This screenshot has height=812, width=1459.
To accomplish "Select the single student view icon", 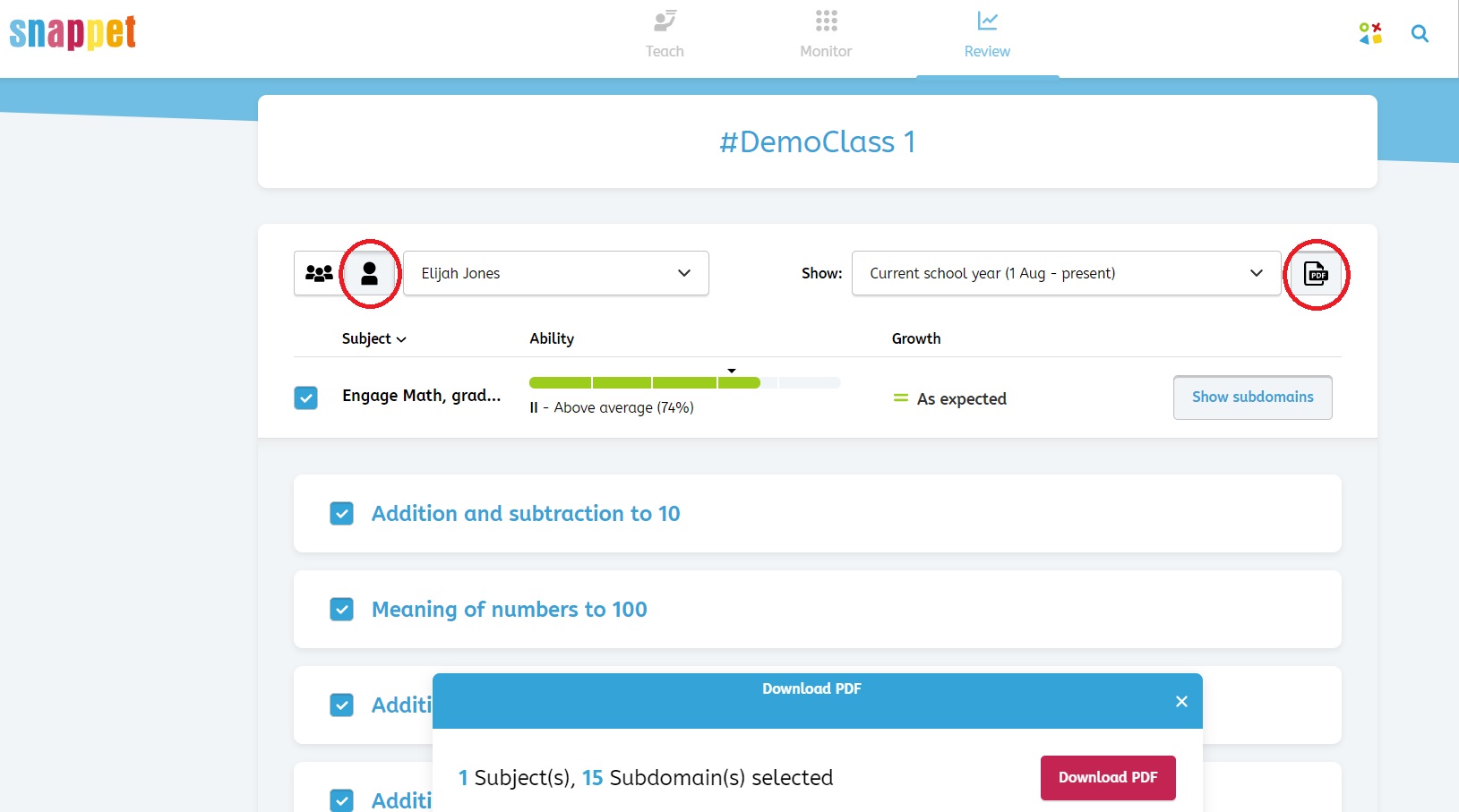I will point(369,273).
